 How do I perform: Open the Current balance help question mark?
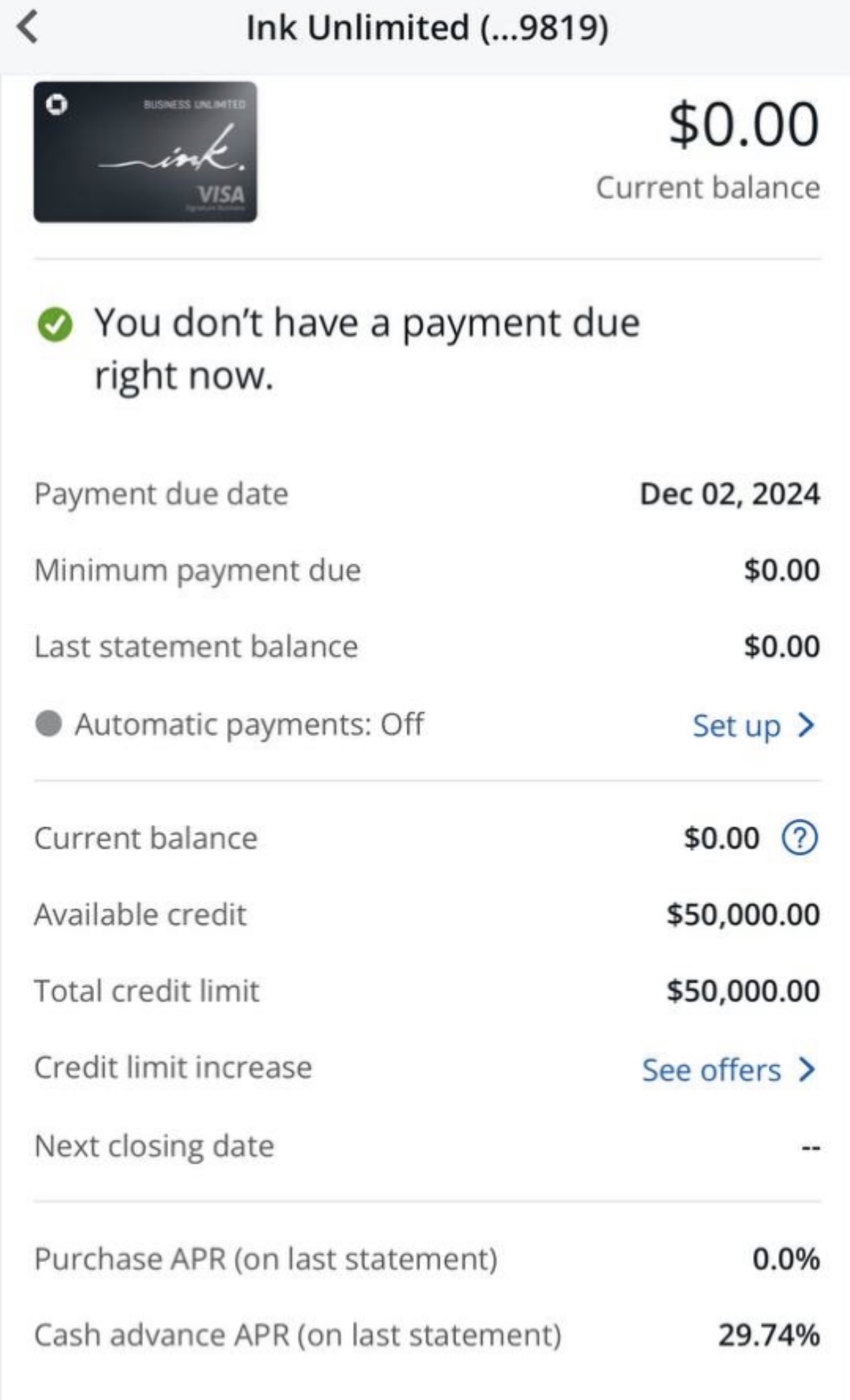[799, 838]
